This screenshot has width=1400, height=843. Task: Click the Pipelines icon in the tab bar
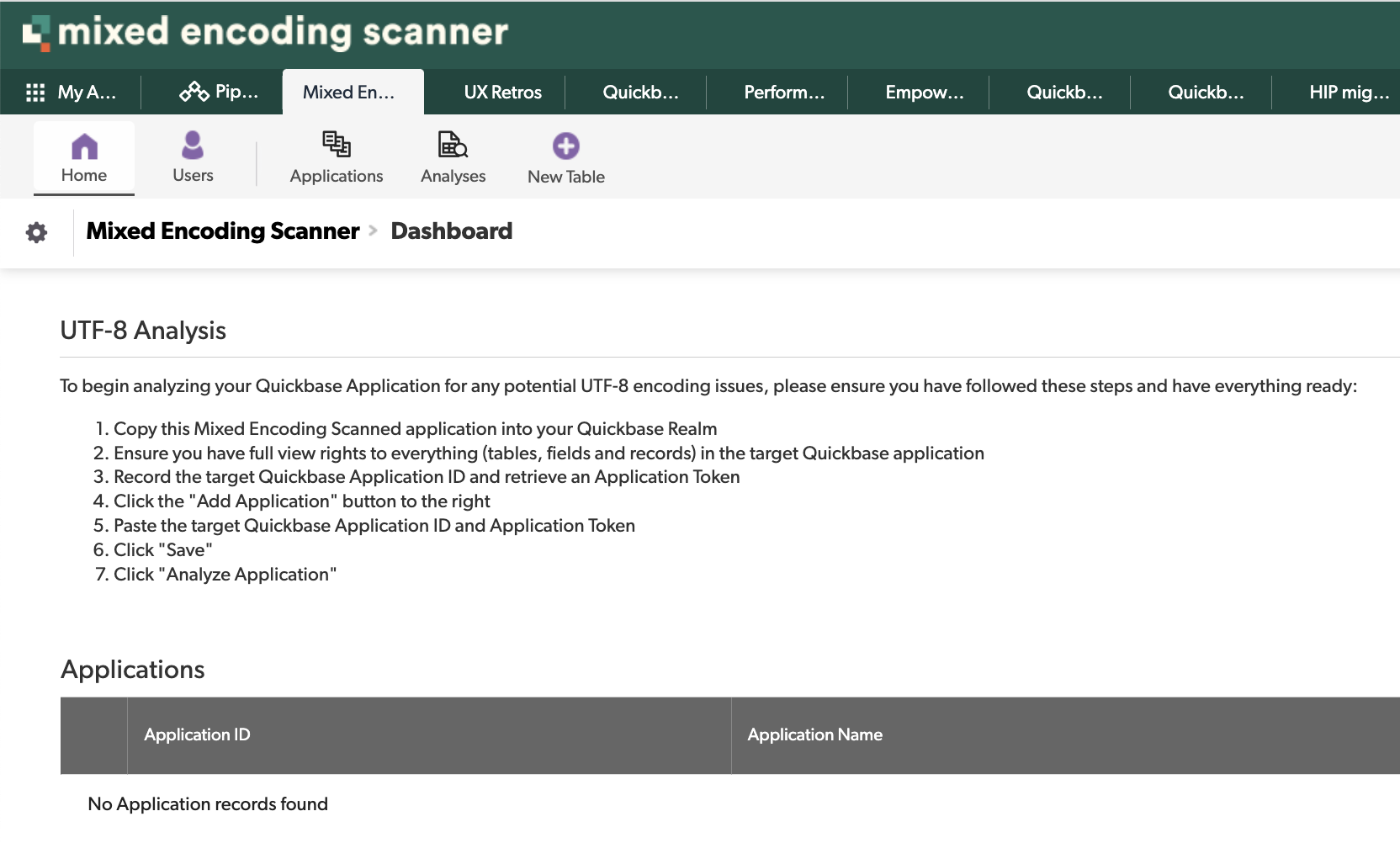194,92
